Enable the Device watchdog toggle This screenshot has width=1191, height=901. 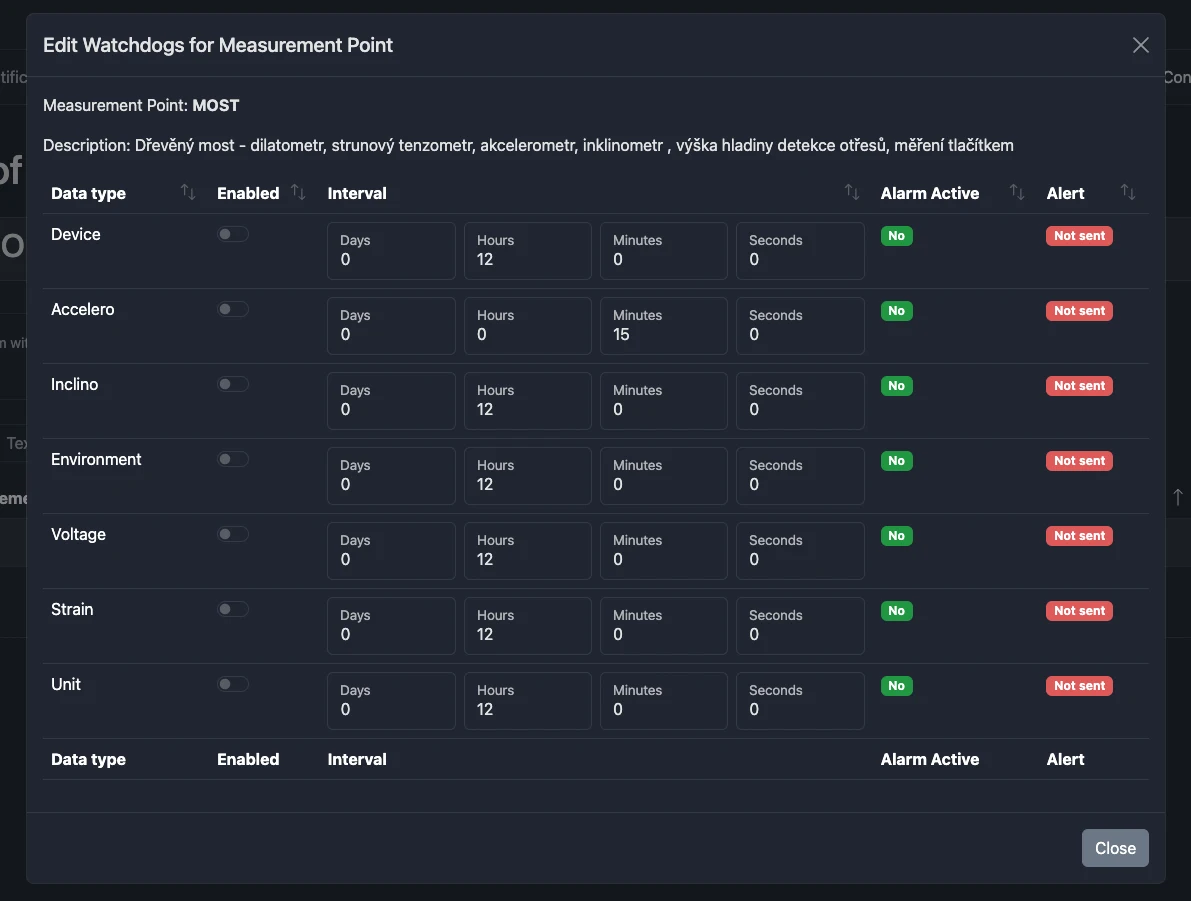tap(233, 234)
